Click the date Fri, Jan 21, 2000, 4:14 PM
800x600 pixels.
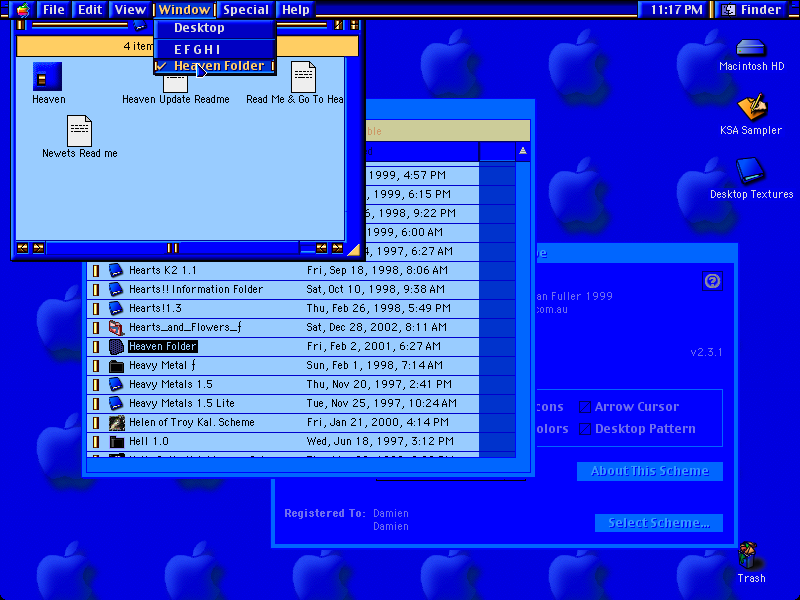pyautogui.click(x=378, y=422)
